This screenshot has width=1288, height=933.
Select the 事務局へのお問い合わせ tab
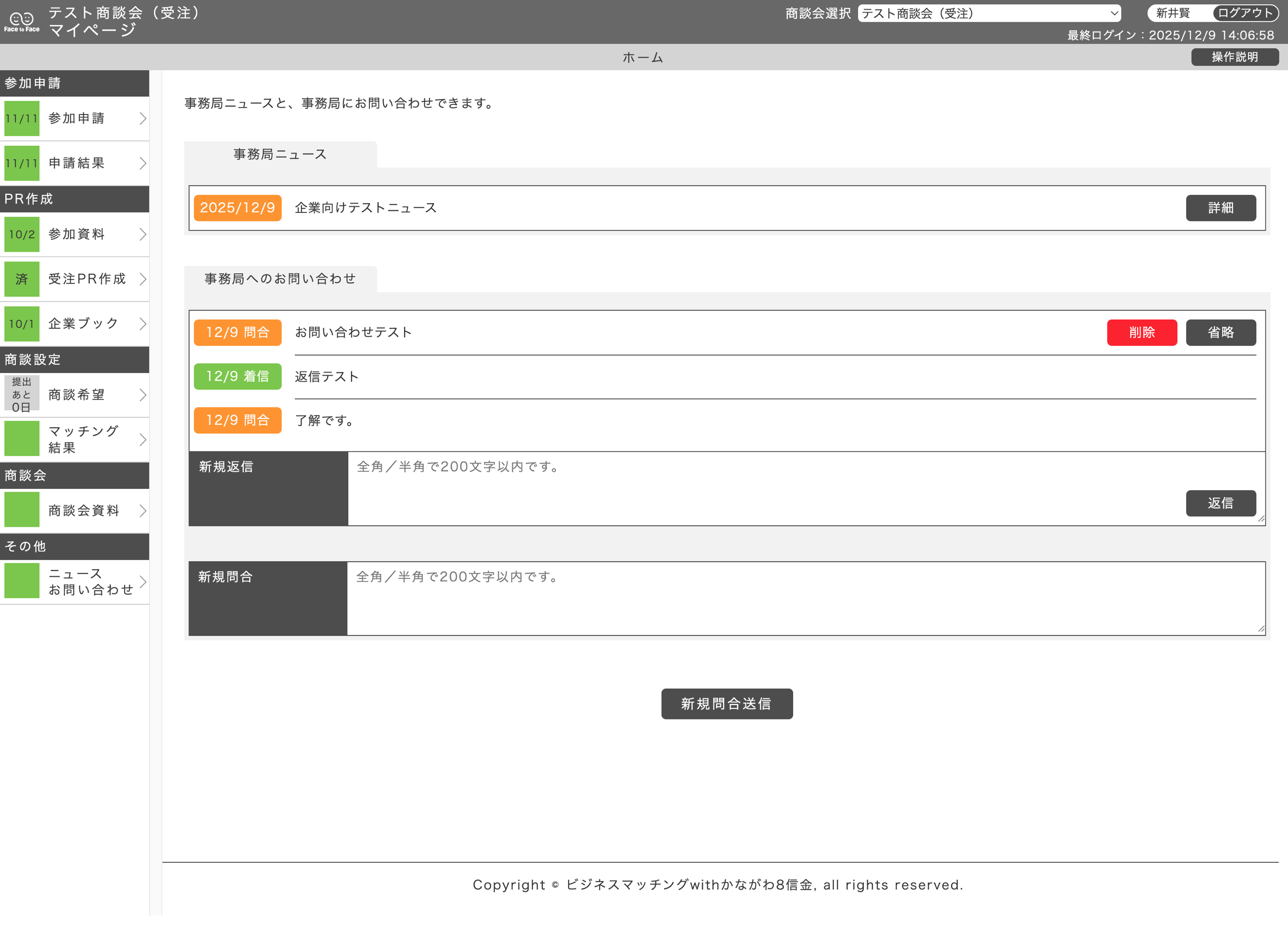280,279
